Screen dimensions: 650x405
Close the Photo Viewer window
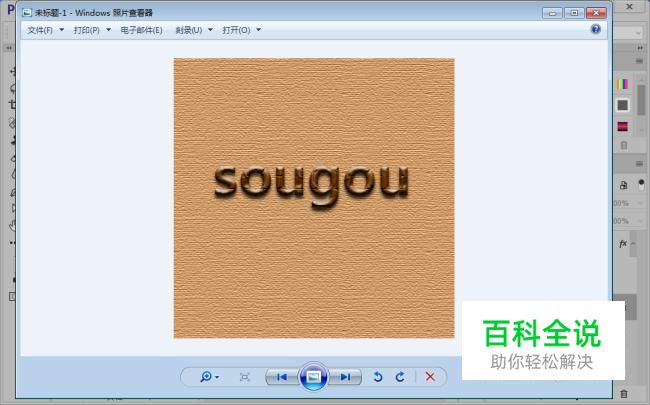596,13
